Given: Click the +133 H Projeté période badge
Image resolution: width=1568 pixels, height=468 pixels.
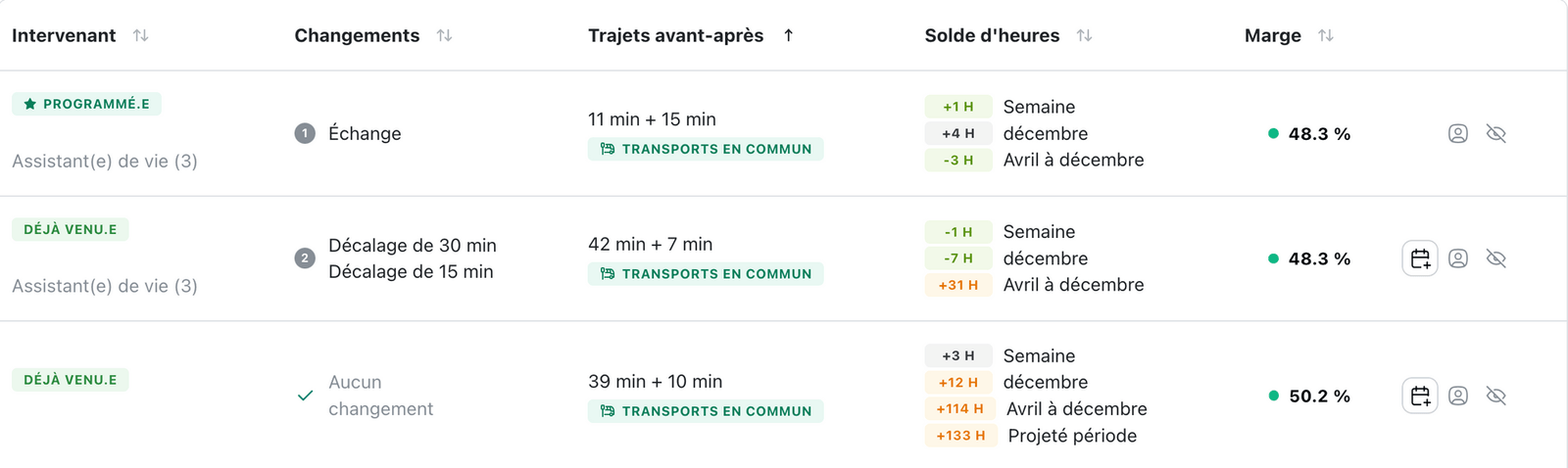Looking at the screenshot, I should coord(960,436).
